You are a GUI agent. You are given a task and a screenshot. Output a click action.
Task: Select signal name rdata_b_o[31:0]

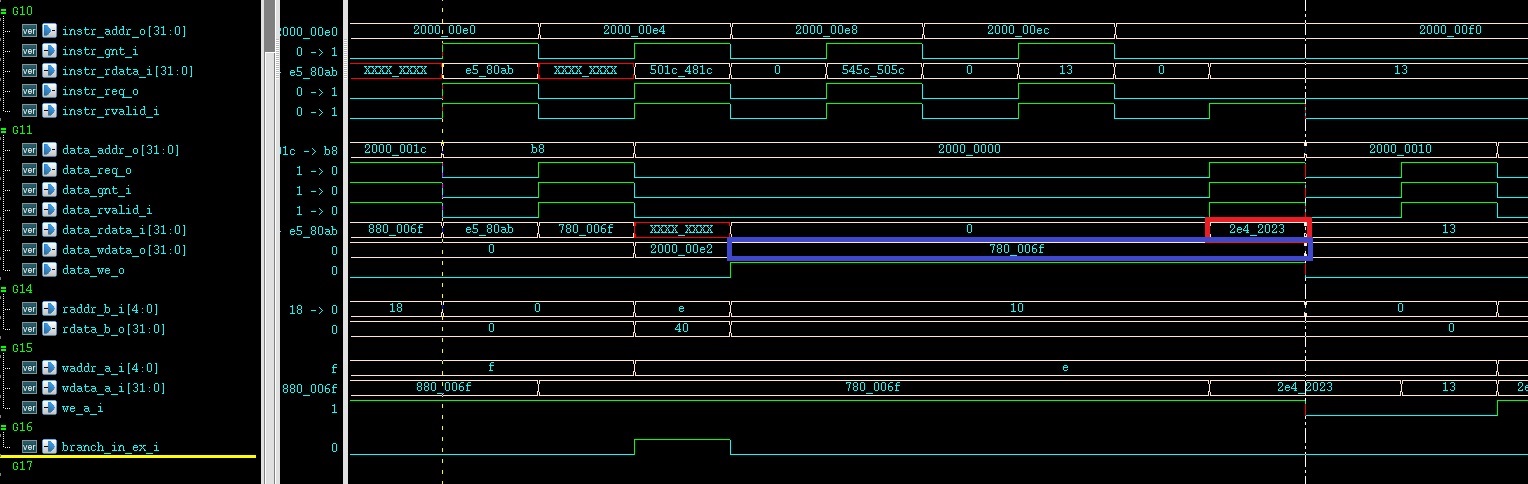click(x=114, y=329)
